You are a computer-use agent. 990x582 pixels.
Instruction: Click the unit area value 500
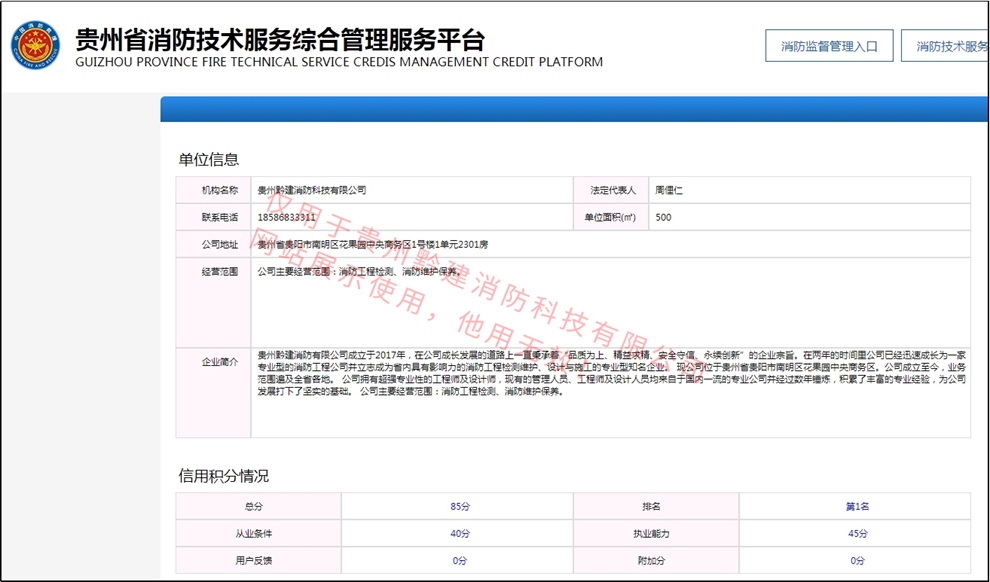pos(663,217)
